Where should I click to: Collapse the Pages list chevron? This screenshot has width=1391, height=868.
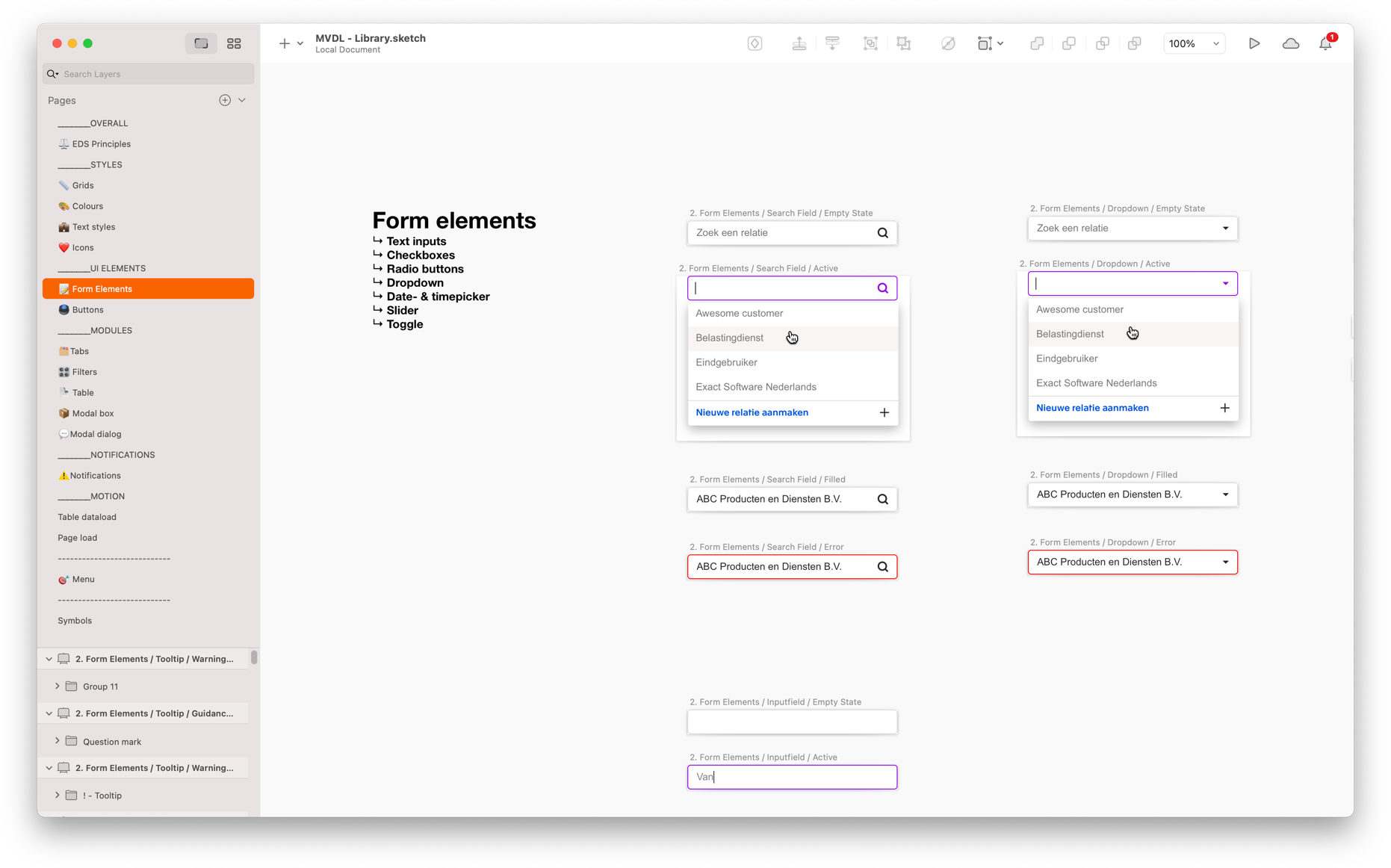242,100
